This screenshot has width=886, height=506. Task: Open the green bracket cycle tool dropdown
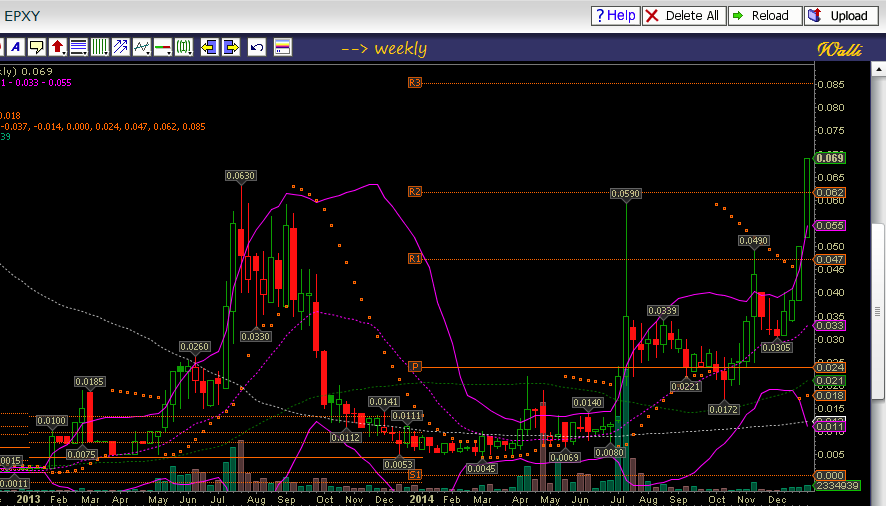184,47
